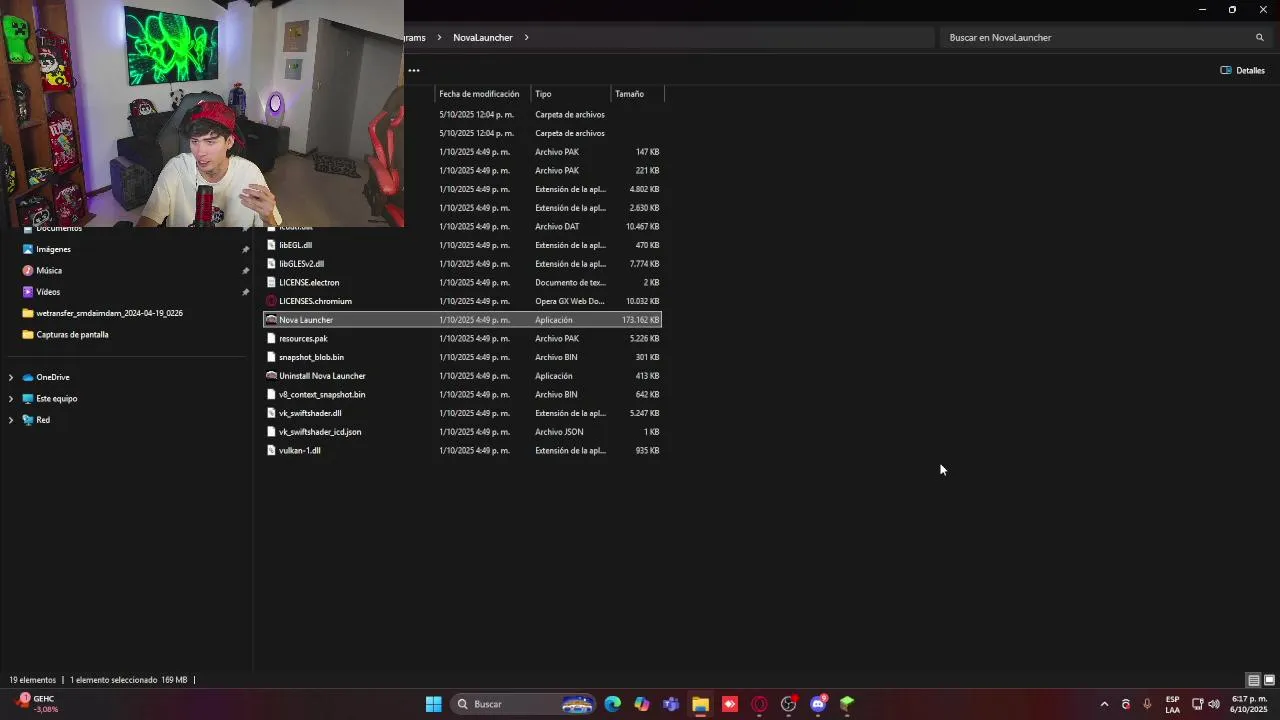Click the vulkan-1.dll file icon
This screenshot has height=720, width=1280.
[271, 451]
